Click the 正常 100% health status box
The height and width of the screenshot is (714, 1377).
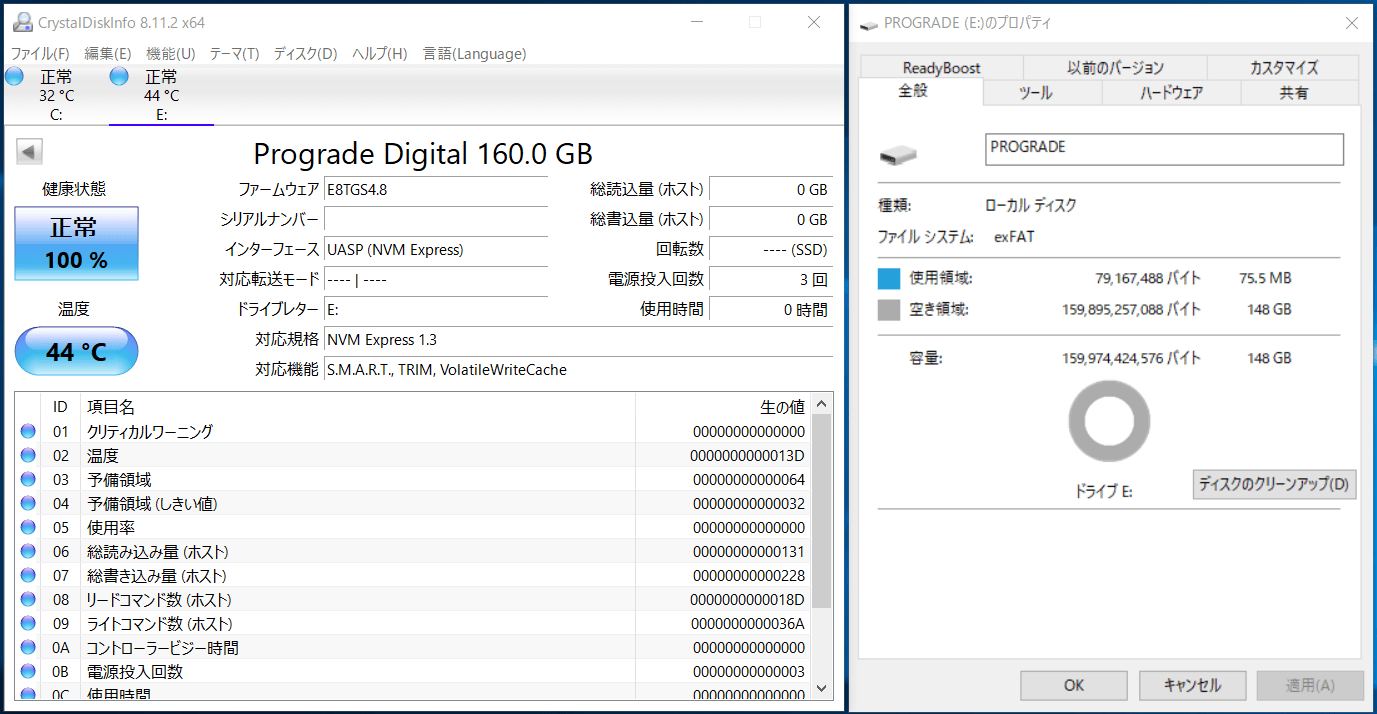tap(76, 243)
